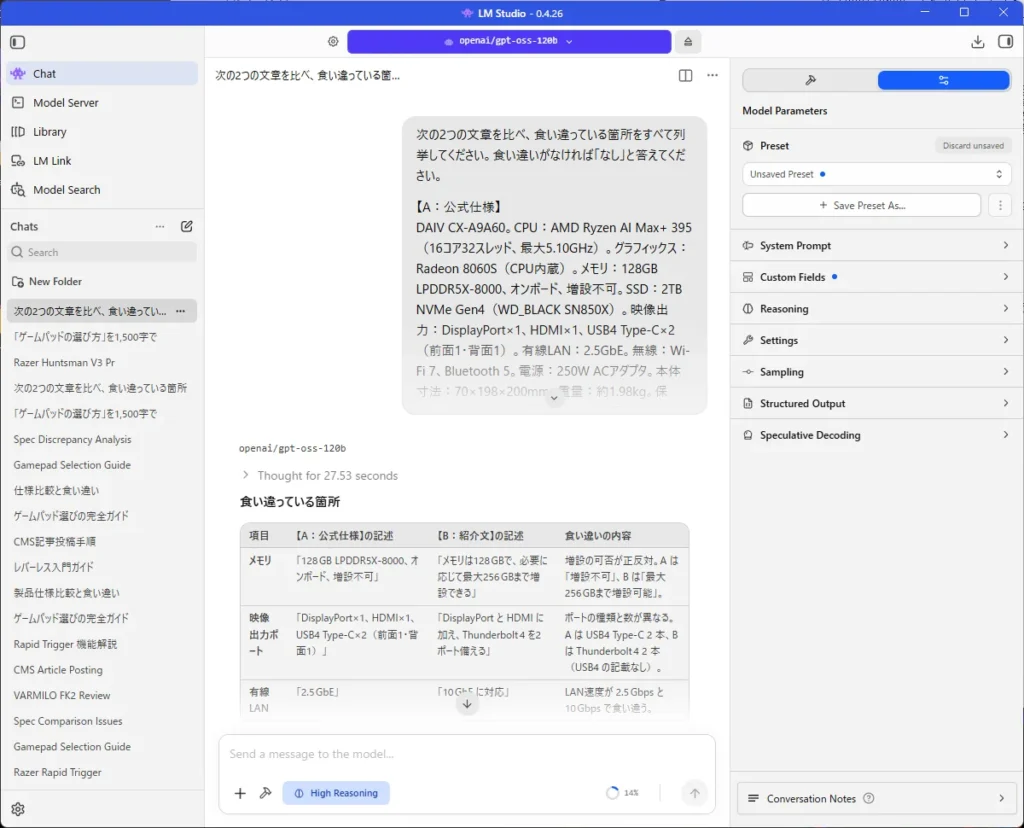Viewport: 1024px width, 828px height.
Task: Open CMS Article Posting chat
Action: tap(101, 670)
